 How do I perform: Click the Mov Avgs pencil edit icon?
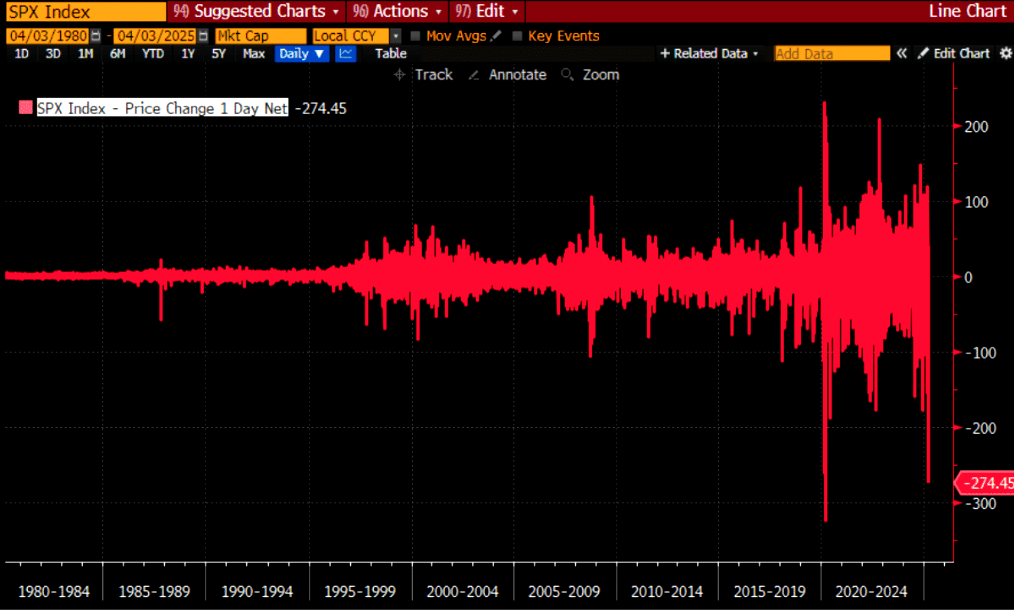pyautogui.click(x=495, y=36)
